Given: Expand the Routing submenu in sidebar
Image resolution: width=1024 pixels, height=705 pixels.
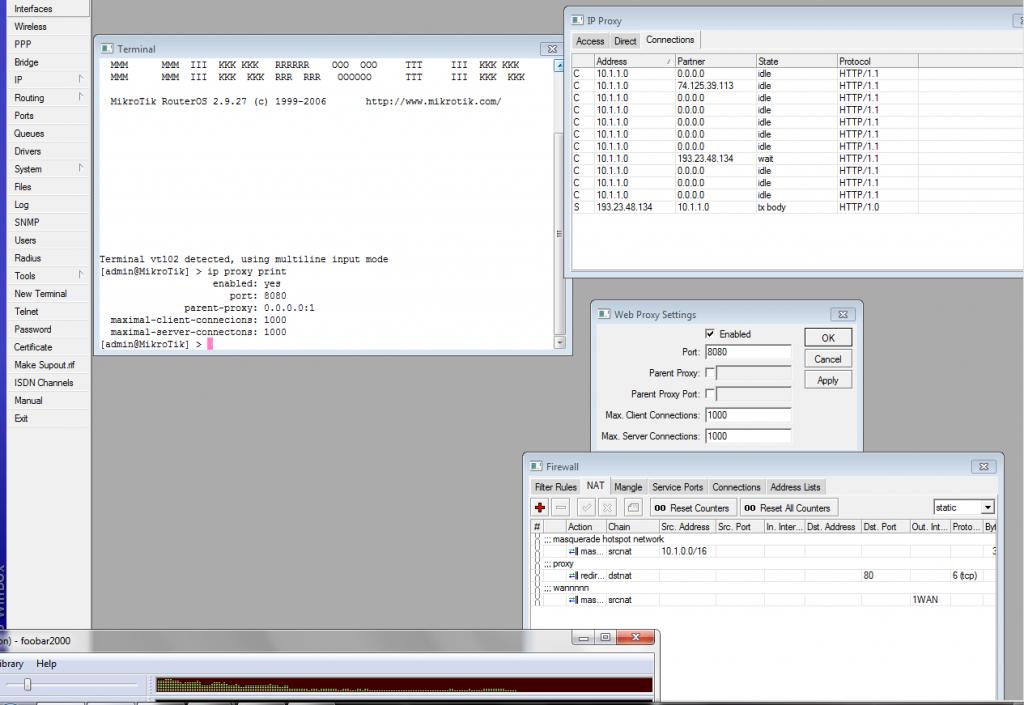Looking at the screenshot, I should (x=80, y=97).
